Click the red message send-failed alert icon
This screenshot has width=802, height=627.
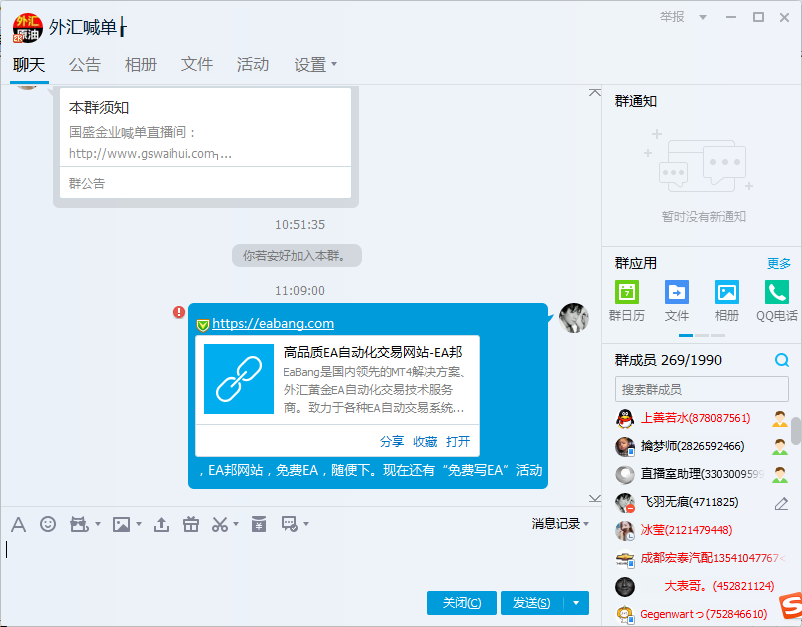tap(179, 312)
